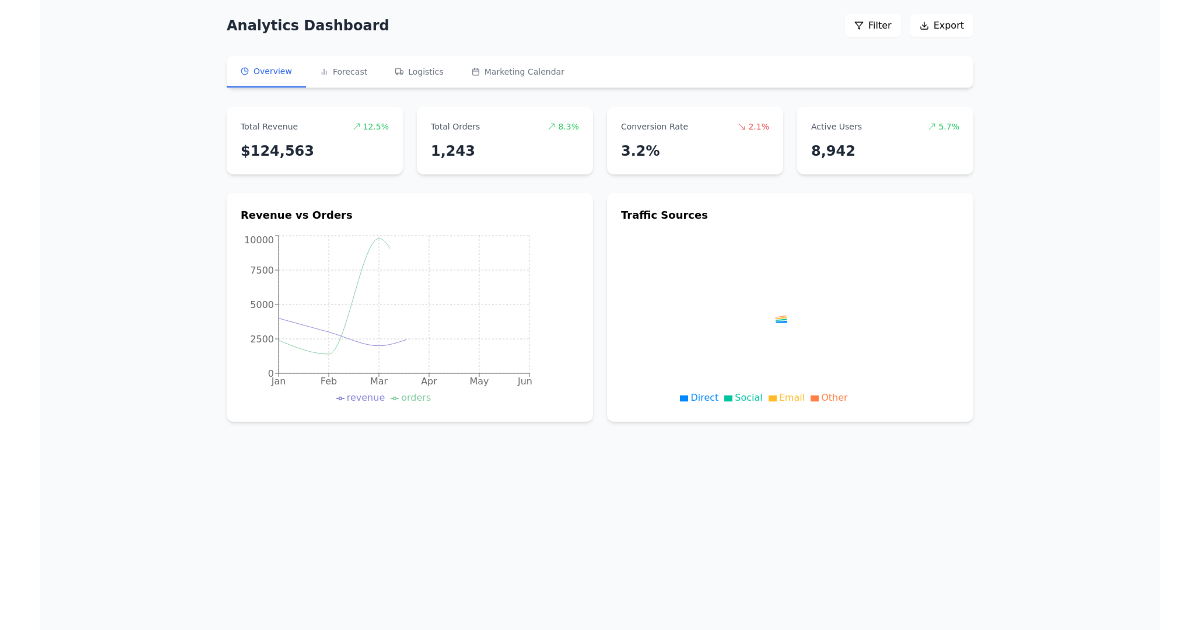
Task: Click the green upward arrow beside 12.5%
Action: pyautogui.click(x=358, y=126)
